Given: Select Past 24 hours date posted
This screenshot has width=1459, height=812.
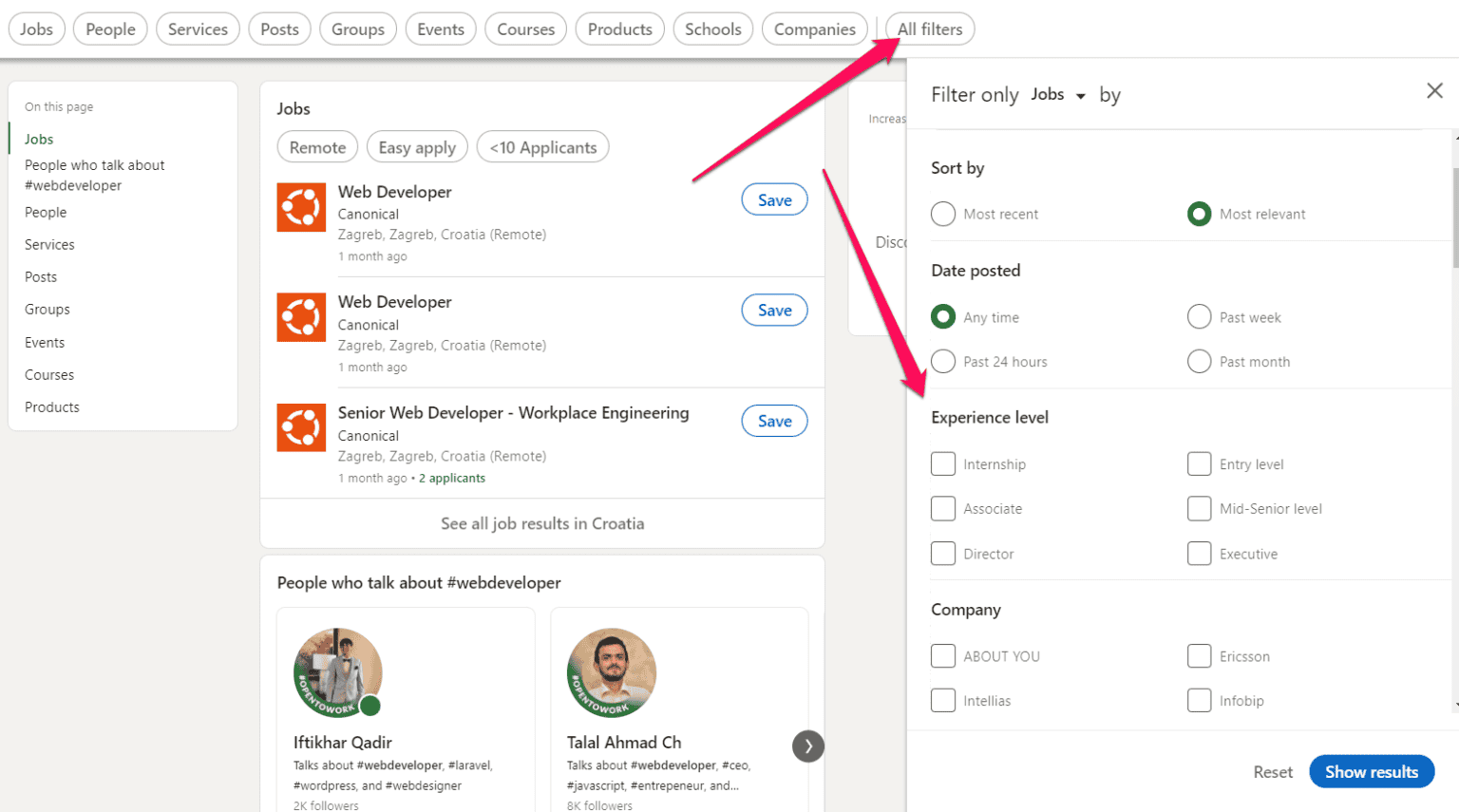Looking at the screenshot, I should coord(943,361).
